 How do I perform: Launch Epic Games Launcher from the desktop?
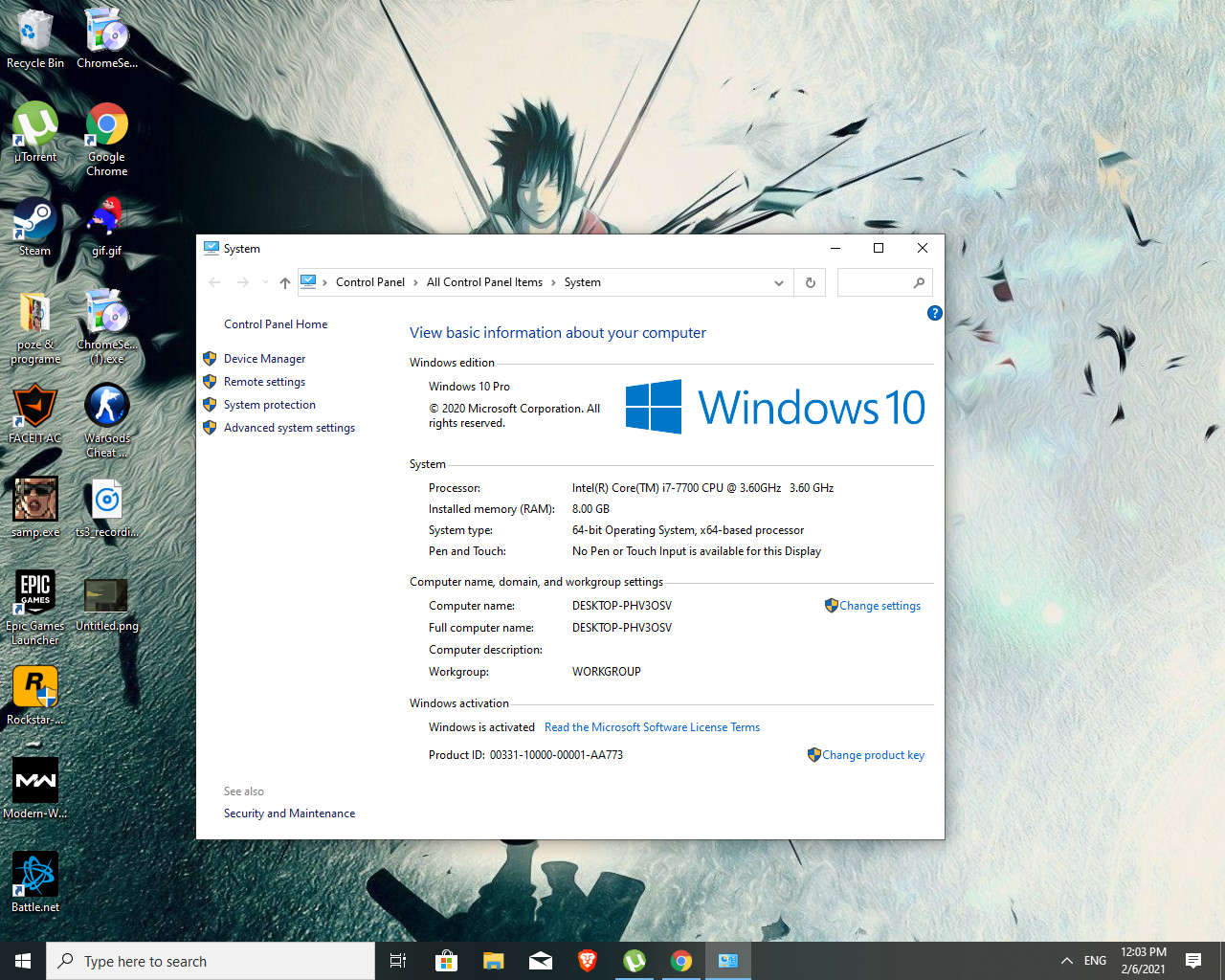[35, 608]
